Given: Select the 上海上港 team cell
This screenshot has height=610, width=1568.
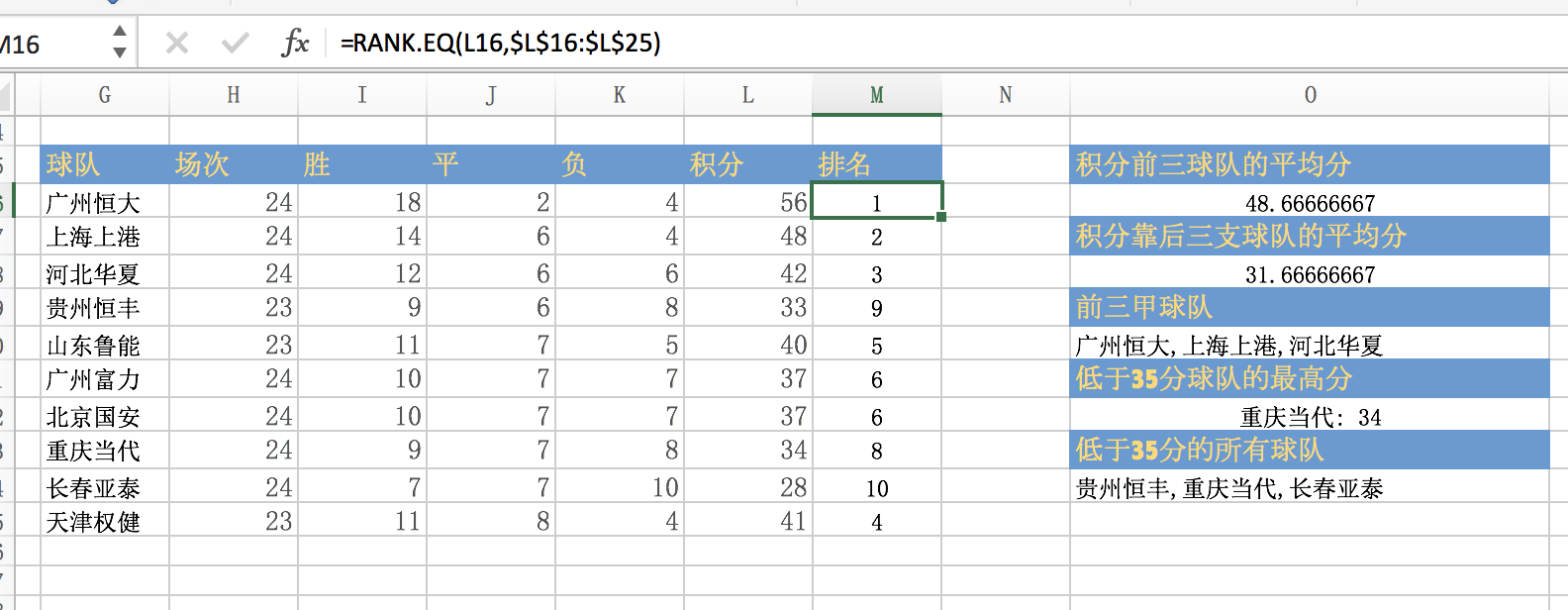Looking at the screenshot, I should point(105,237).
